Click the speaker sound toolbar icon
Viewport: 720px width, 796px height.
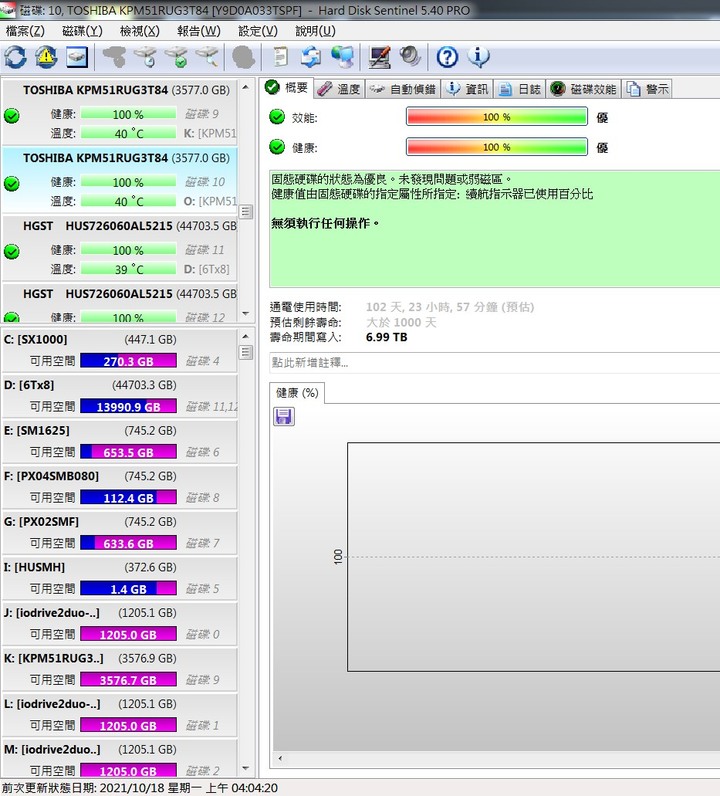(x=410, y=57)
